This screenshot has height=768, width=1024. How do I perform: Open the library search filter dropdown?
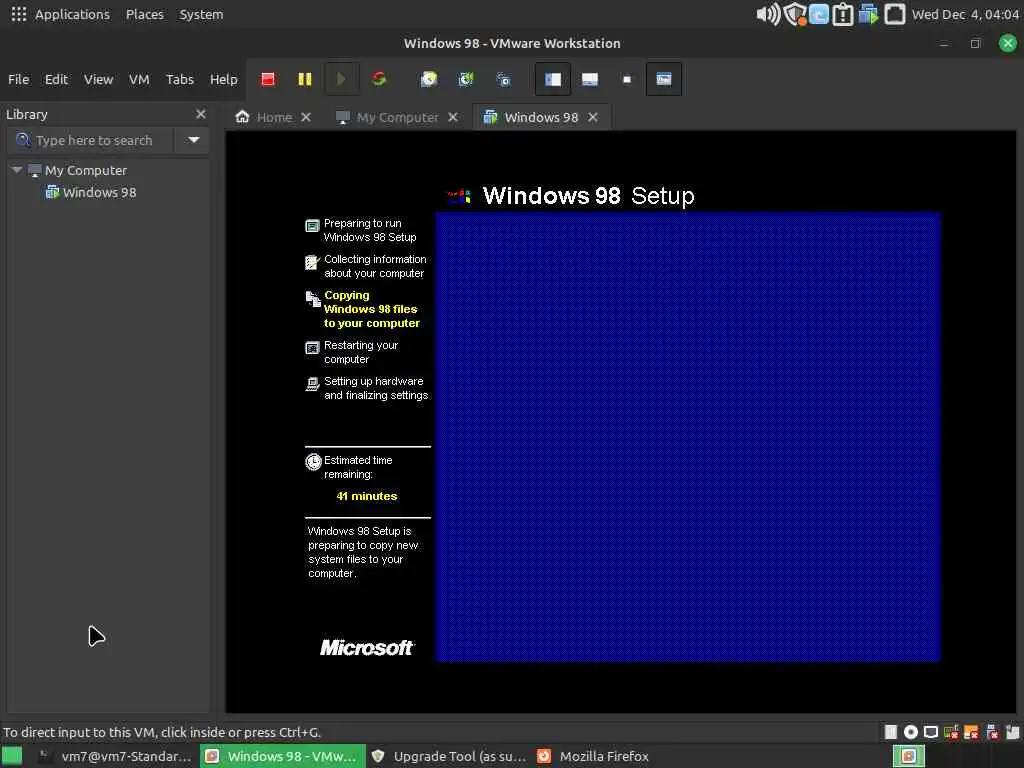click(193, 140)
